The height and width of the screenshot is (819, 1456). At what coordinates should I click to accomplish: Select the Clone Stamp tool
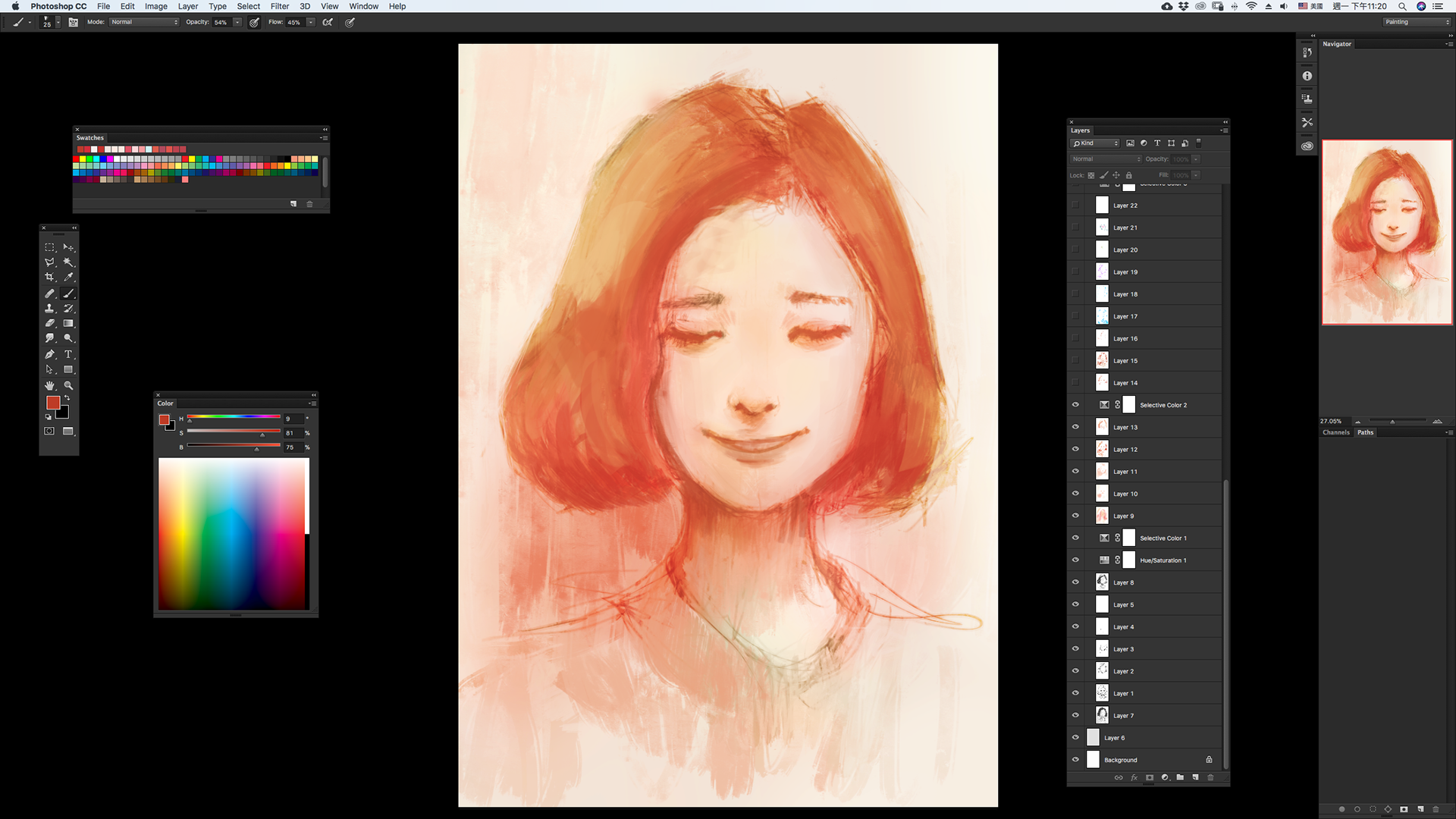(x=49, y=309)
